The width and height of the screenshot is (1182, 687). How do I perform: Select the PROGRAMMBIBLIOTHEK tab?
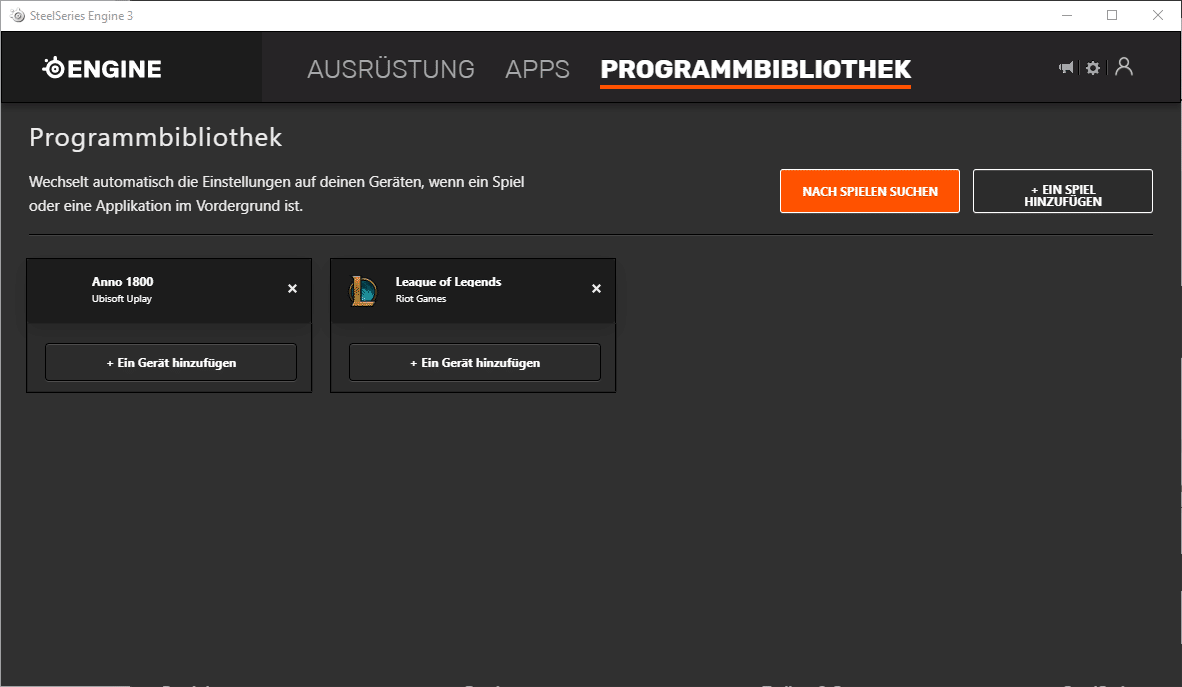click(755, 69)
